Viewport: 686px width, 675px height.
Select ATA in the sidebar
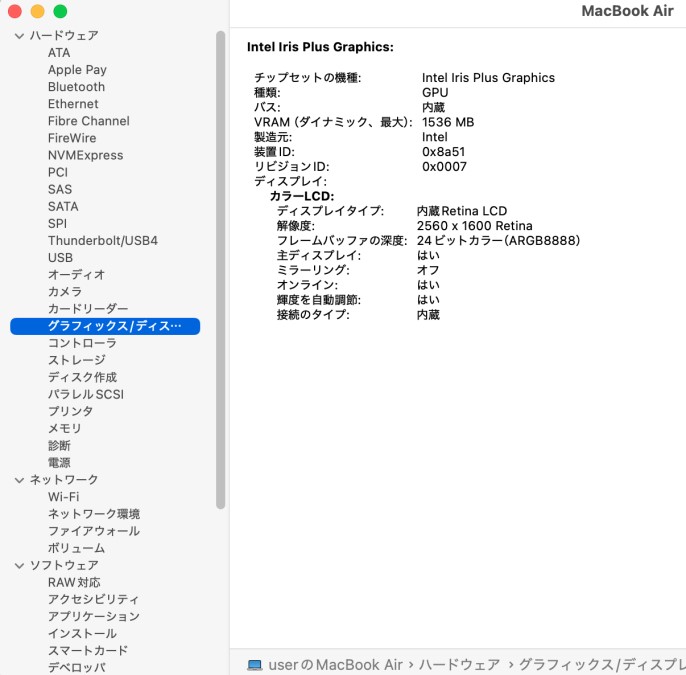59,52
